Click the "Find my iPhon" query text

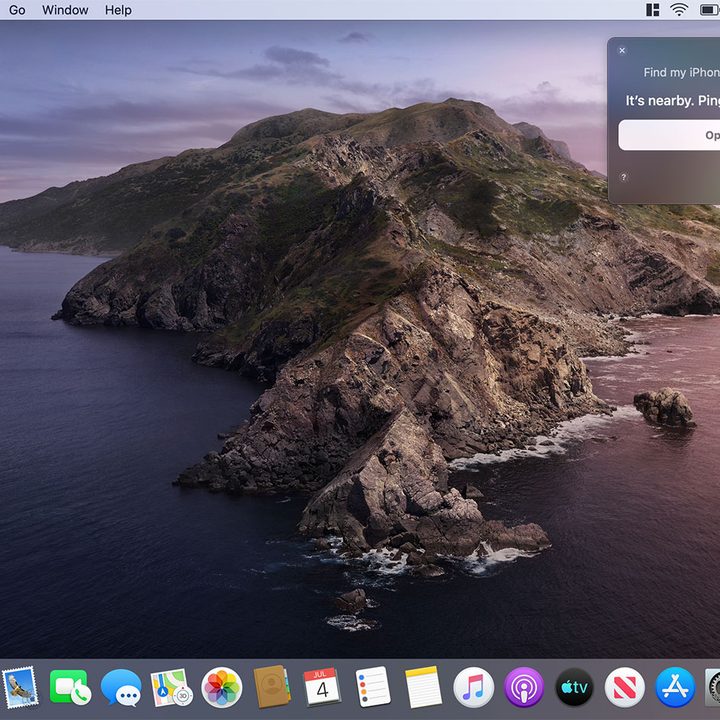pos(681,73)
